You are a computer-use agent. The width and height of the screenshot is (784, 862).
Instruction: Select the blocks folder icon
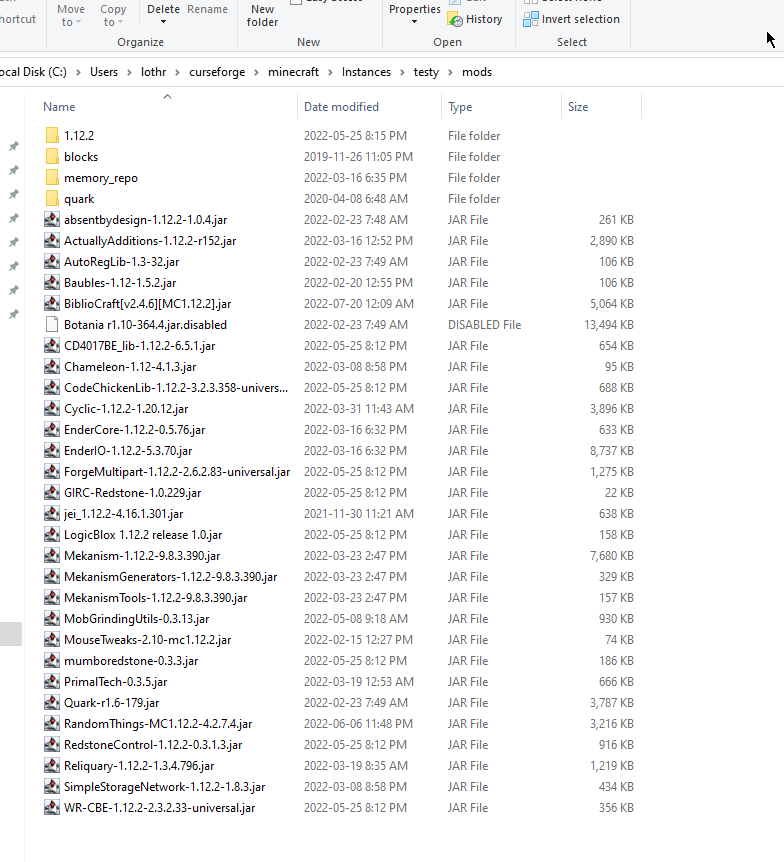[x=52, y=157]
